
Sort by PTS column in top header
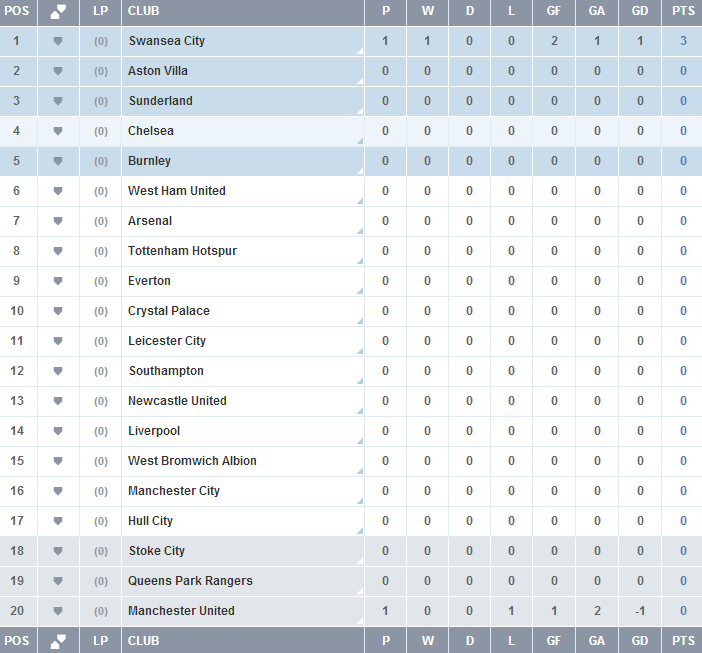[683, 11]
